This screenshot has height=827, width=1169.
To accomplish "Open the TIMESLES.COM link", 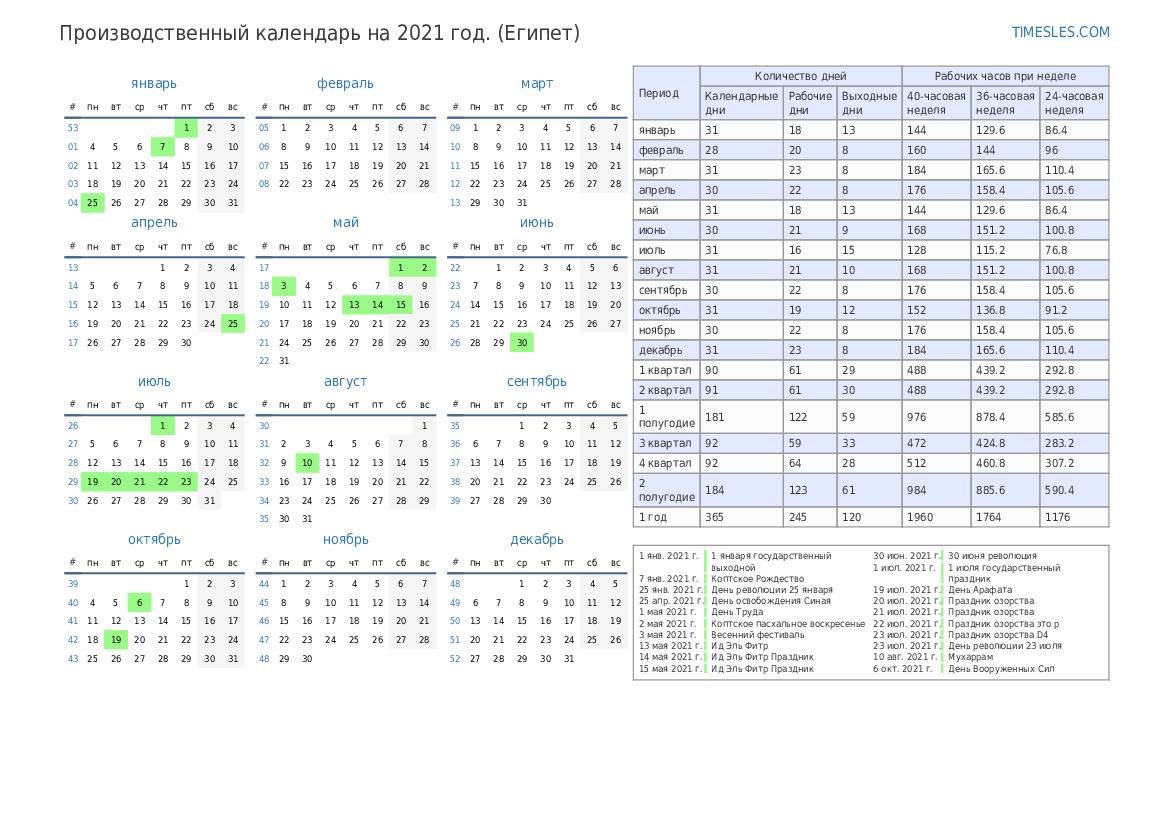I will 1060,32.
